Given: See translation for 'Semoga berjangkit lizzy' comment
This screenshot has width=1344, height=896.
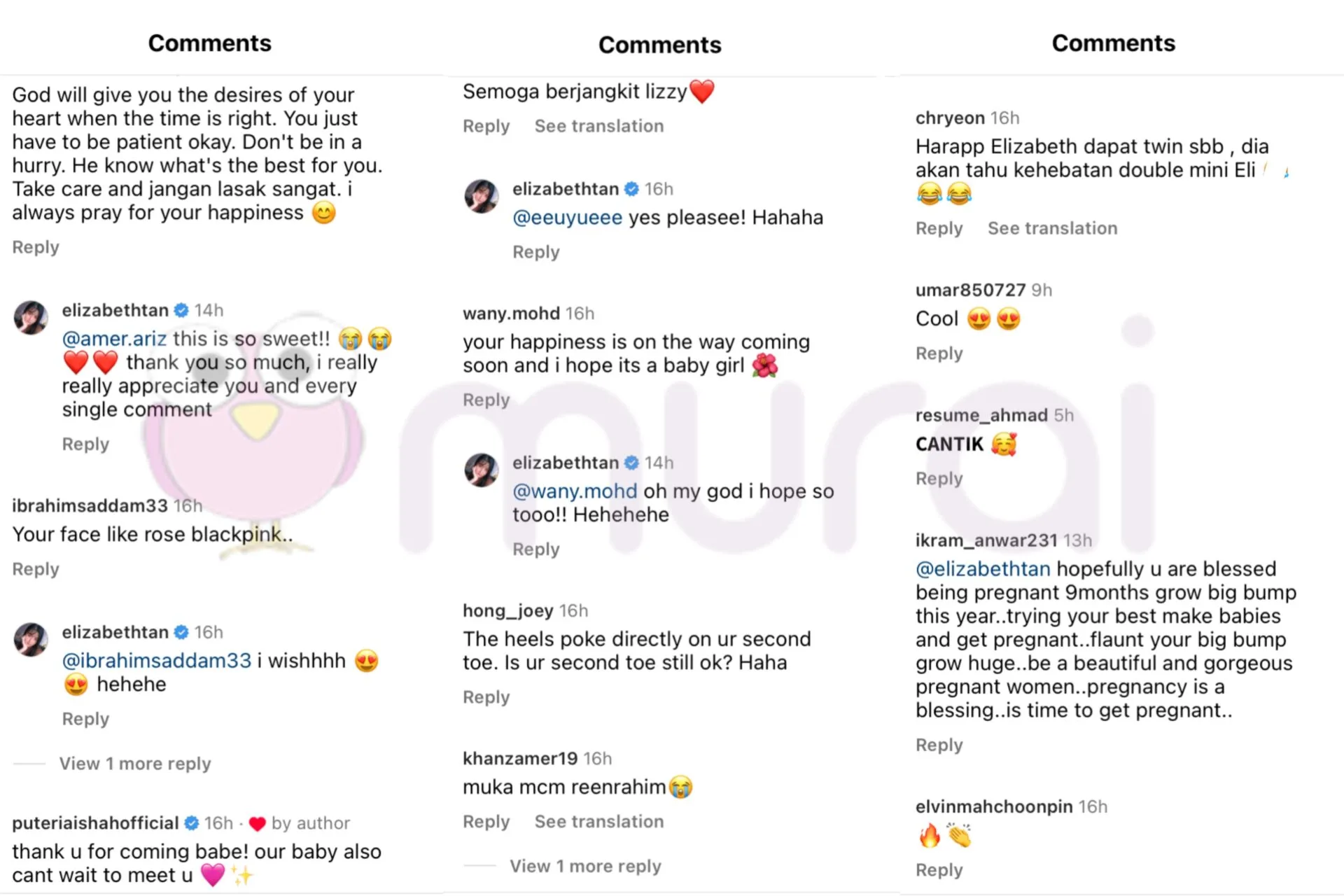Looking at the screenshot, I should [x=599, y=126].
